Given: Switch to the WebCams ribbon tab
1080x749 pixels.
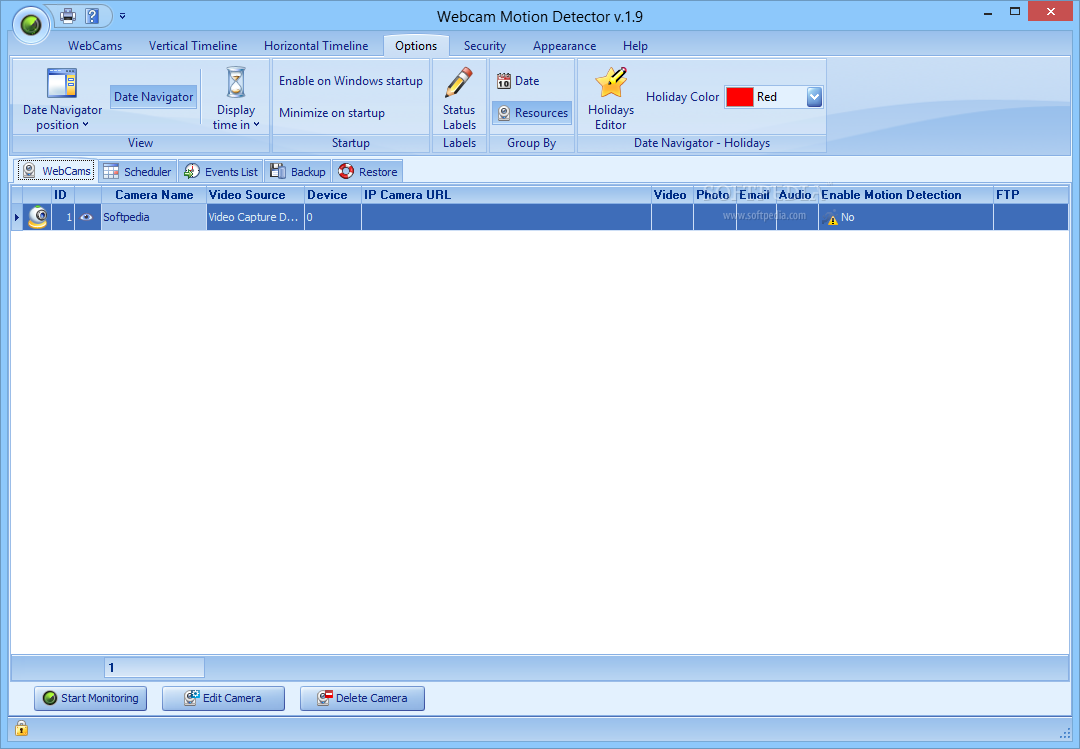Looking at the screenshot, I should [x=95, y=45].
